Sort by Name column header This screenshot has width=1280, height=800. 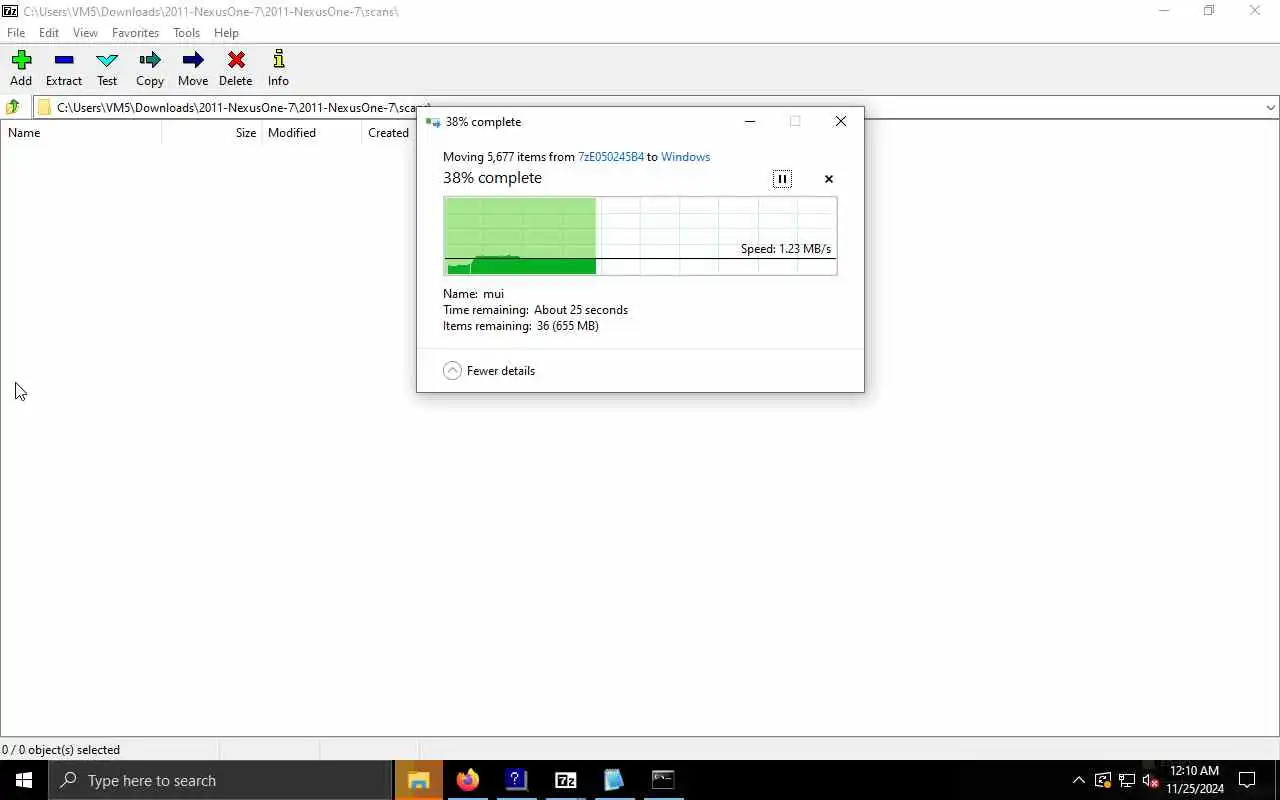click(81, 133)
